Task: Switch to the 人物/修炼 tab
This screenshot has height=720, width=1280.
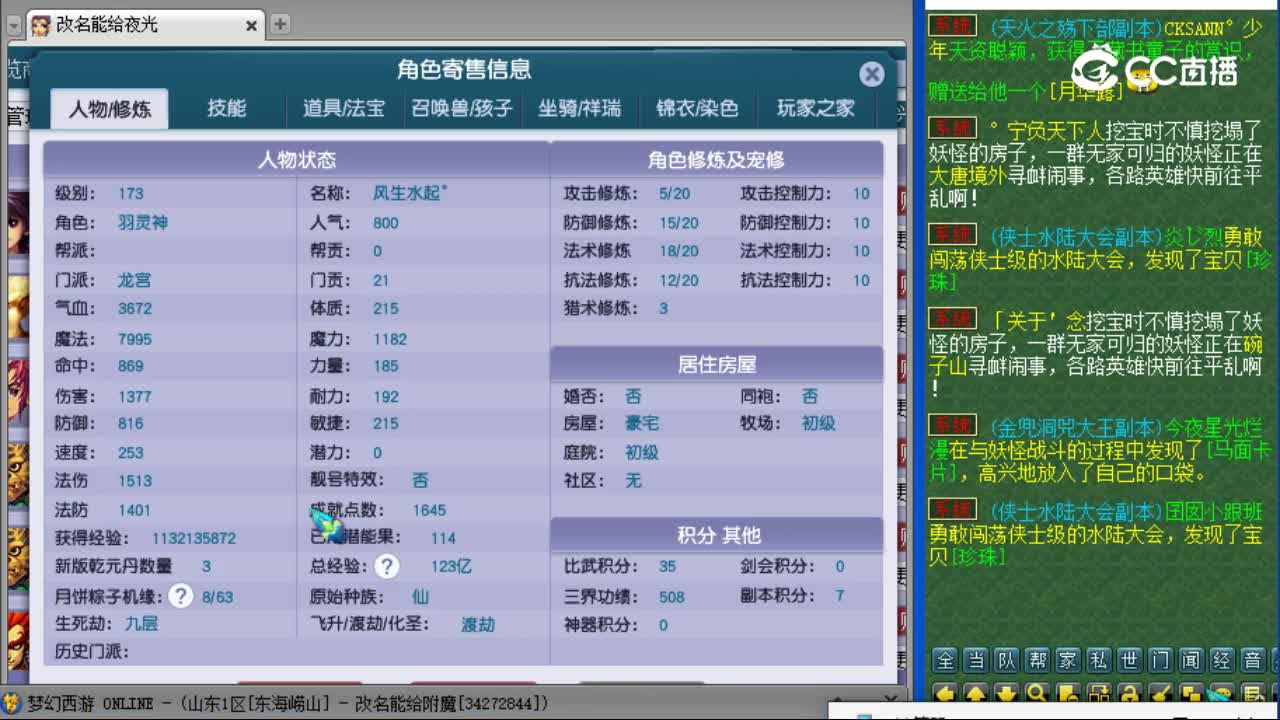Action: 110,108
